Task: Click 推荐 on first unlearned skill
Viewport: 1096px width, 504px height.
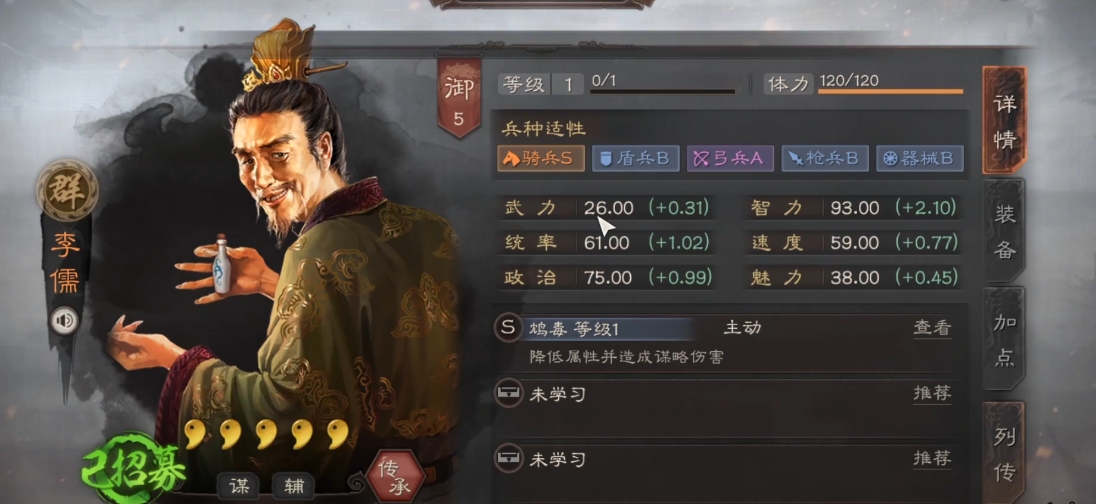Action: point(932,394)
